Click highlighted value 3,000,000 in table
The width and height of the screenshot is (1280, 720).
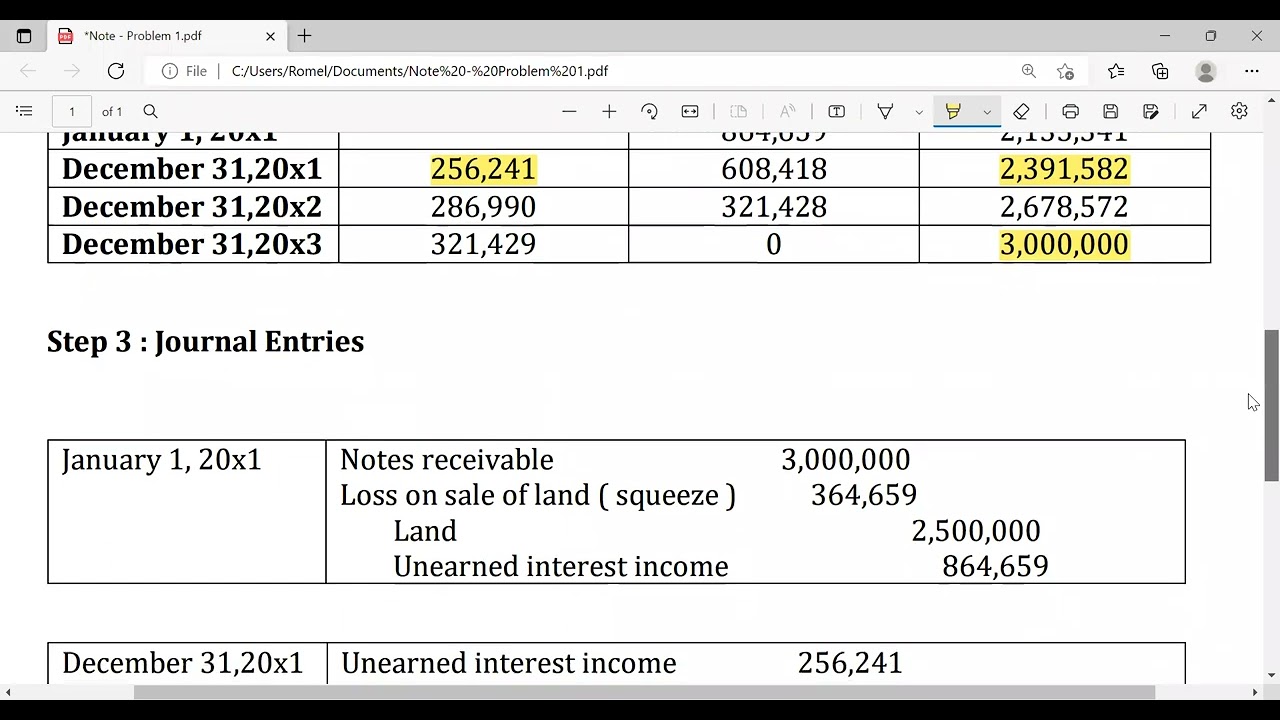1064,245
